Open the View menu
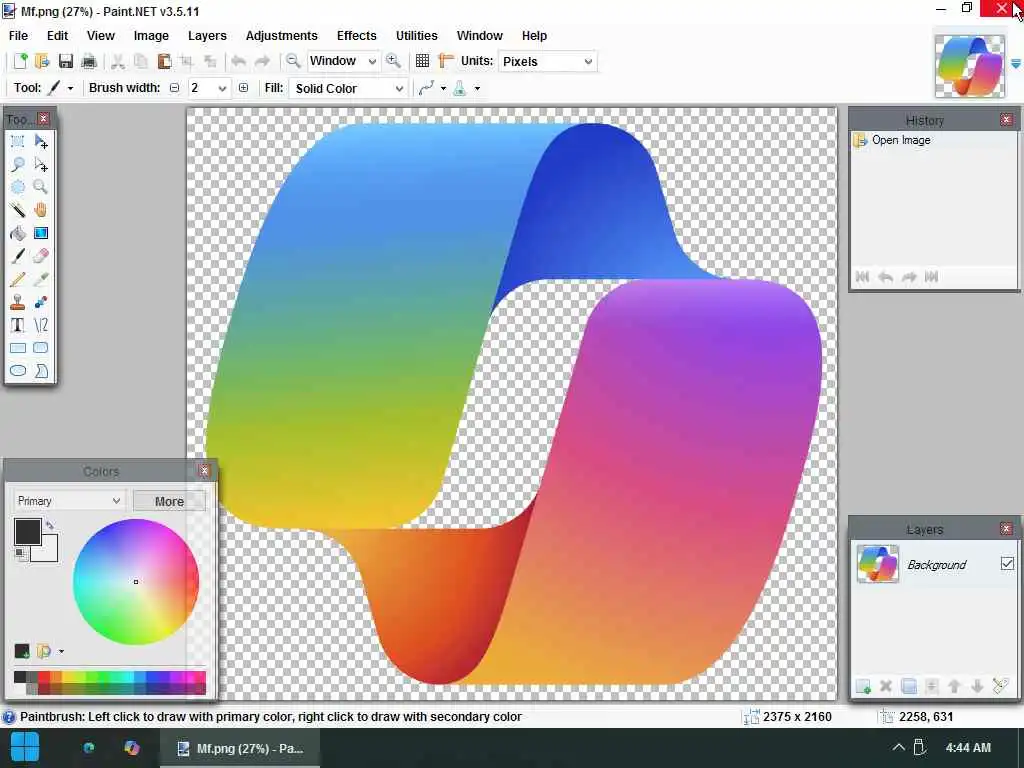Screen dimensions: 1024x768 (101, 36)
